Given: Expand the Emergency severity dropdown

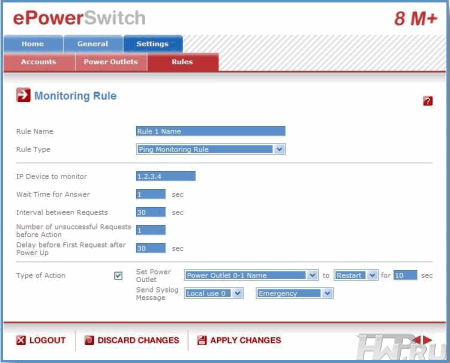Looking at the screenshot, I should [x=295, y=293].
